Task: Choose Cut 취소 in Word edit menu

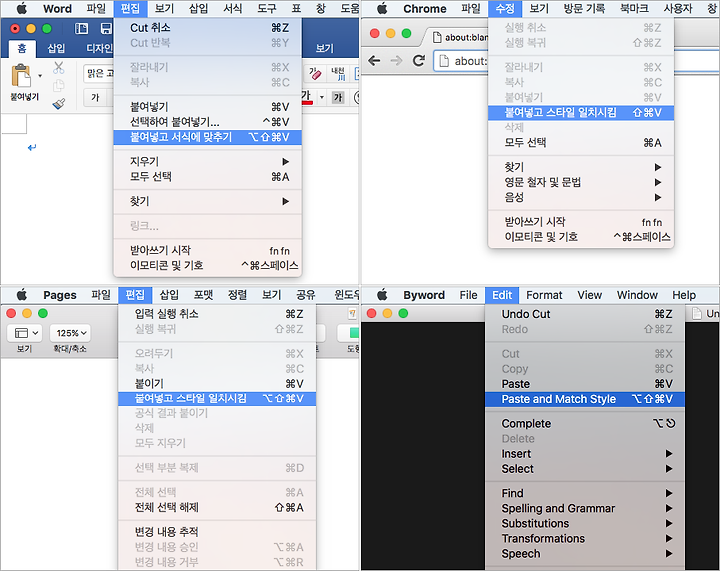Action: [x=208, y=28]
